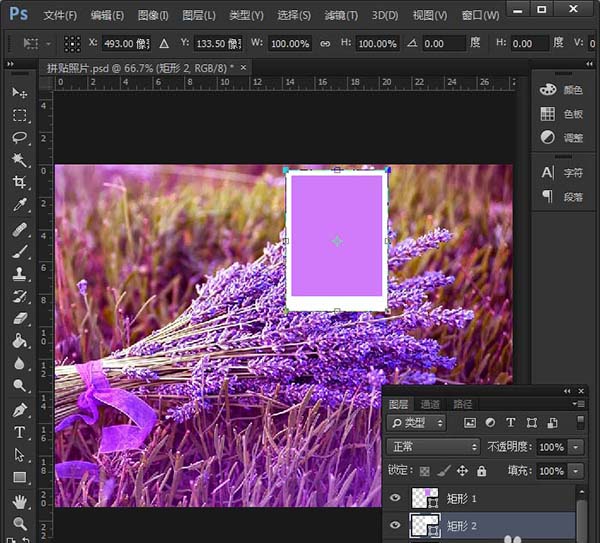Screen dimensions: 600x543
Task: Open the blend mode 正常 dropdown
Action: point(433,446)
